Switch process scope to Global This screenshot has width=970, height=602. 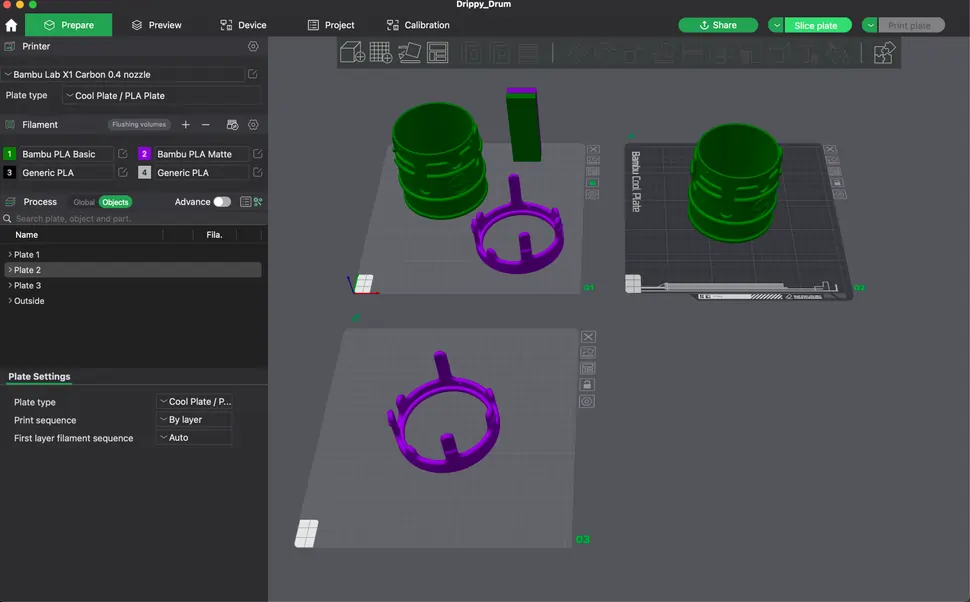[84, 202]
